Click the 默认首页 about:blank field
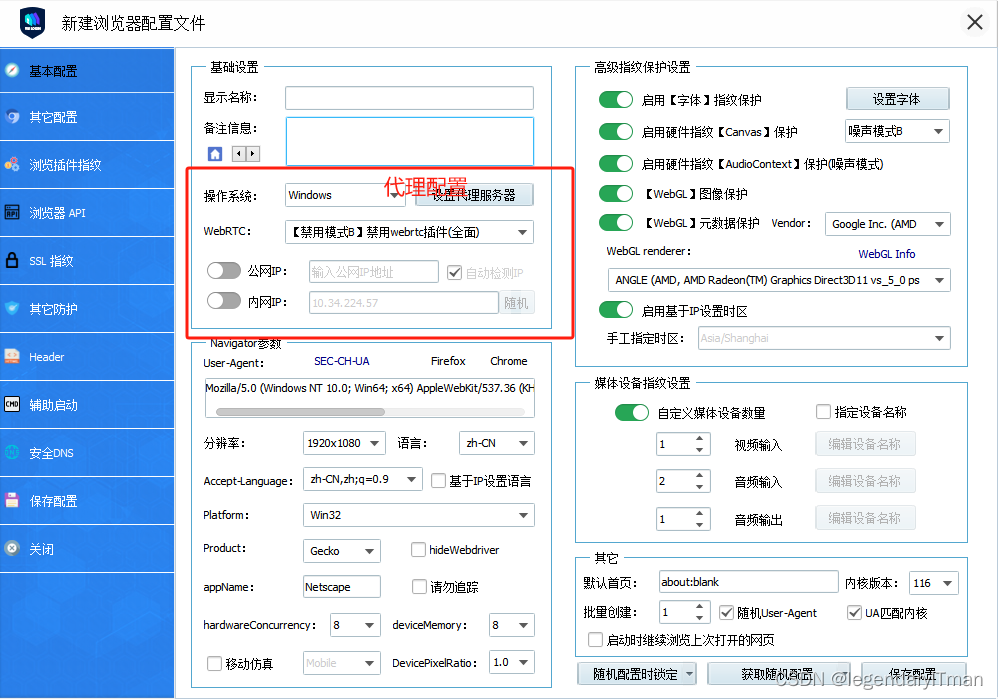 pyautogui.click(x=748, y=582)
